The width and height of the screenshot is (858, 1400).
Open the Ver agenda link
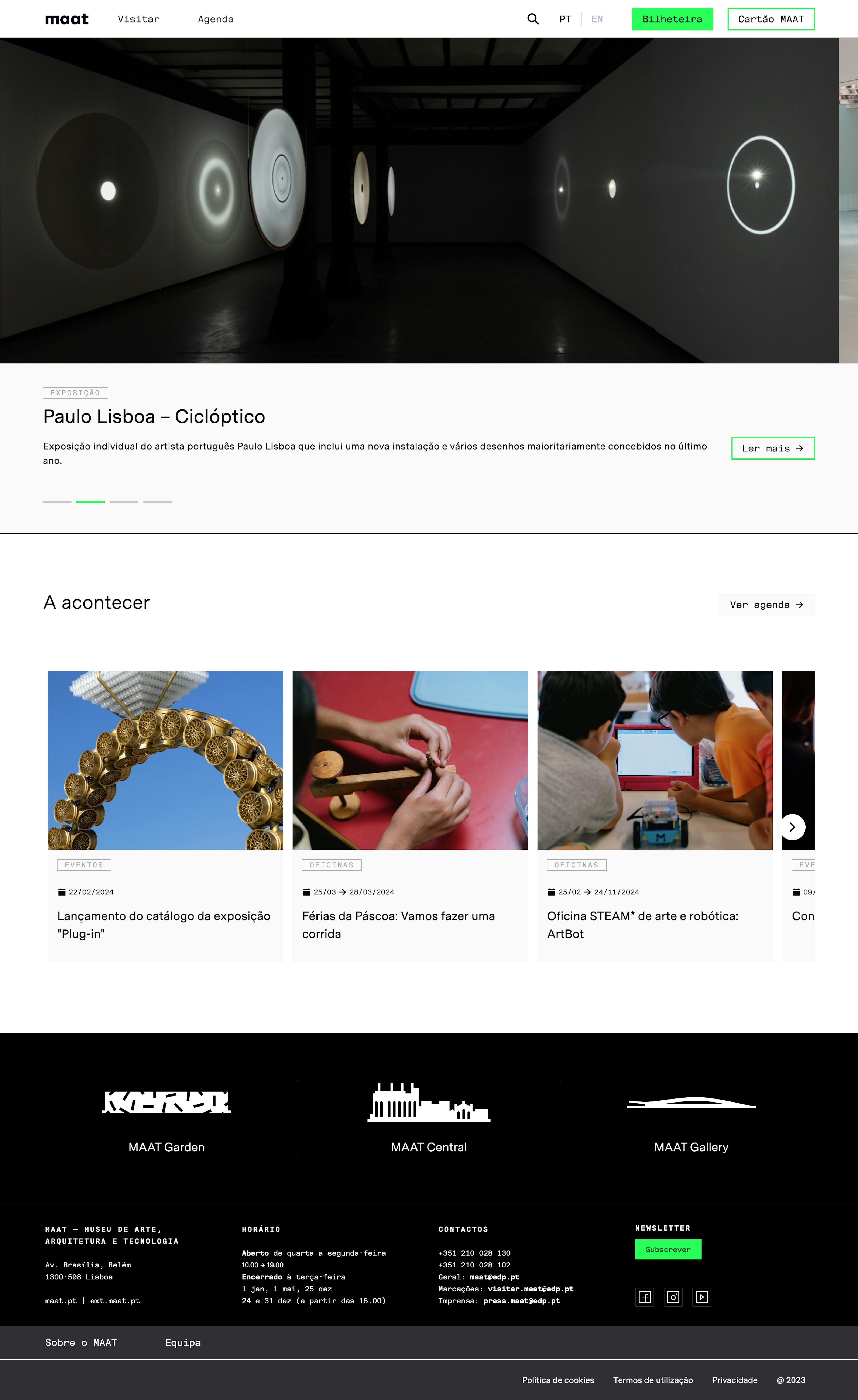point(766,605)
